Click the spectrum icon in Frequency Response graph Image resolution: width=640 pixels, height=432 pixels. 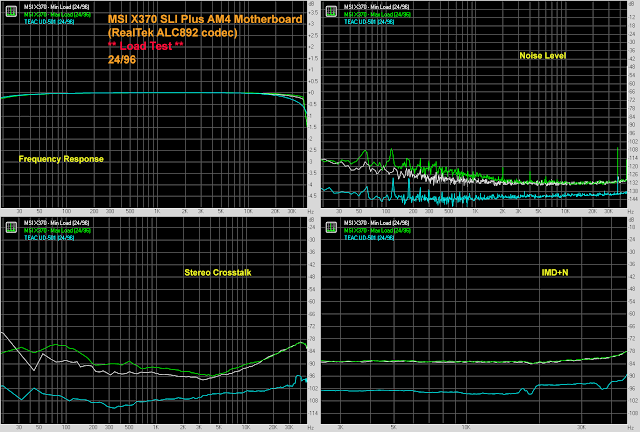(11, 11)
